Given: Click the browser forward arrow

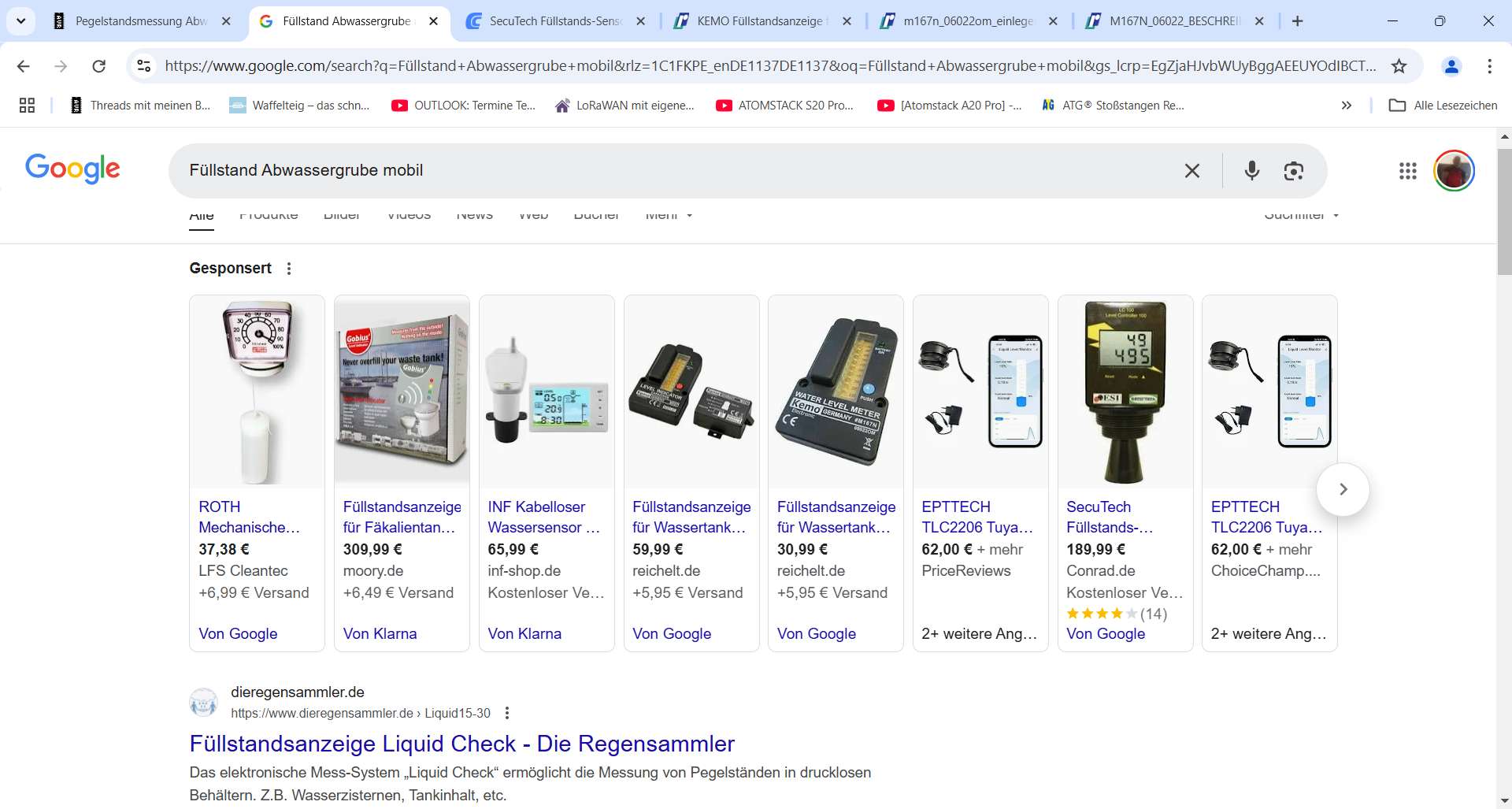Looking at the screenshot, I should pyautogui.click(x=61, y=66).
